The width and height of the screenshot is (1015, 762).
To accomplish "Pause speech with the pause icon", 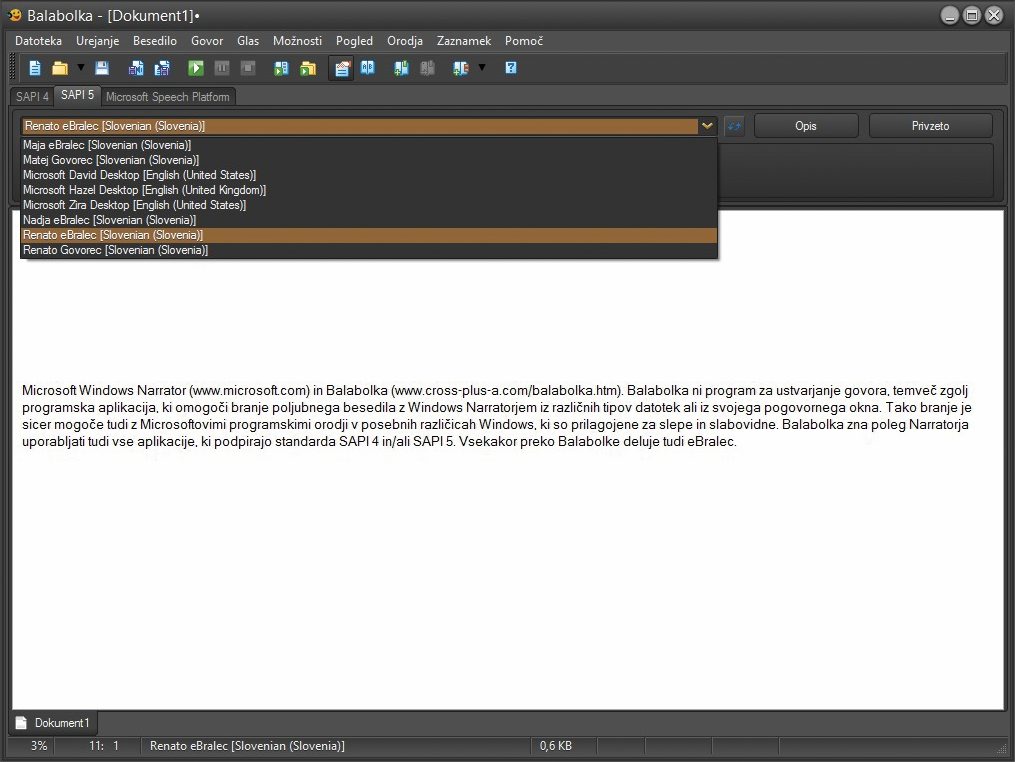I will [x=221, y=68].
